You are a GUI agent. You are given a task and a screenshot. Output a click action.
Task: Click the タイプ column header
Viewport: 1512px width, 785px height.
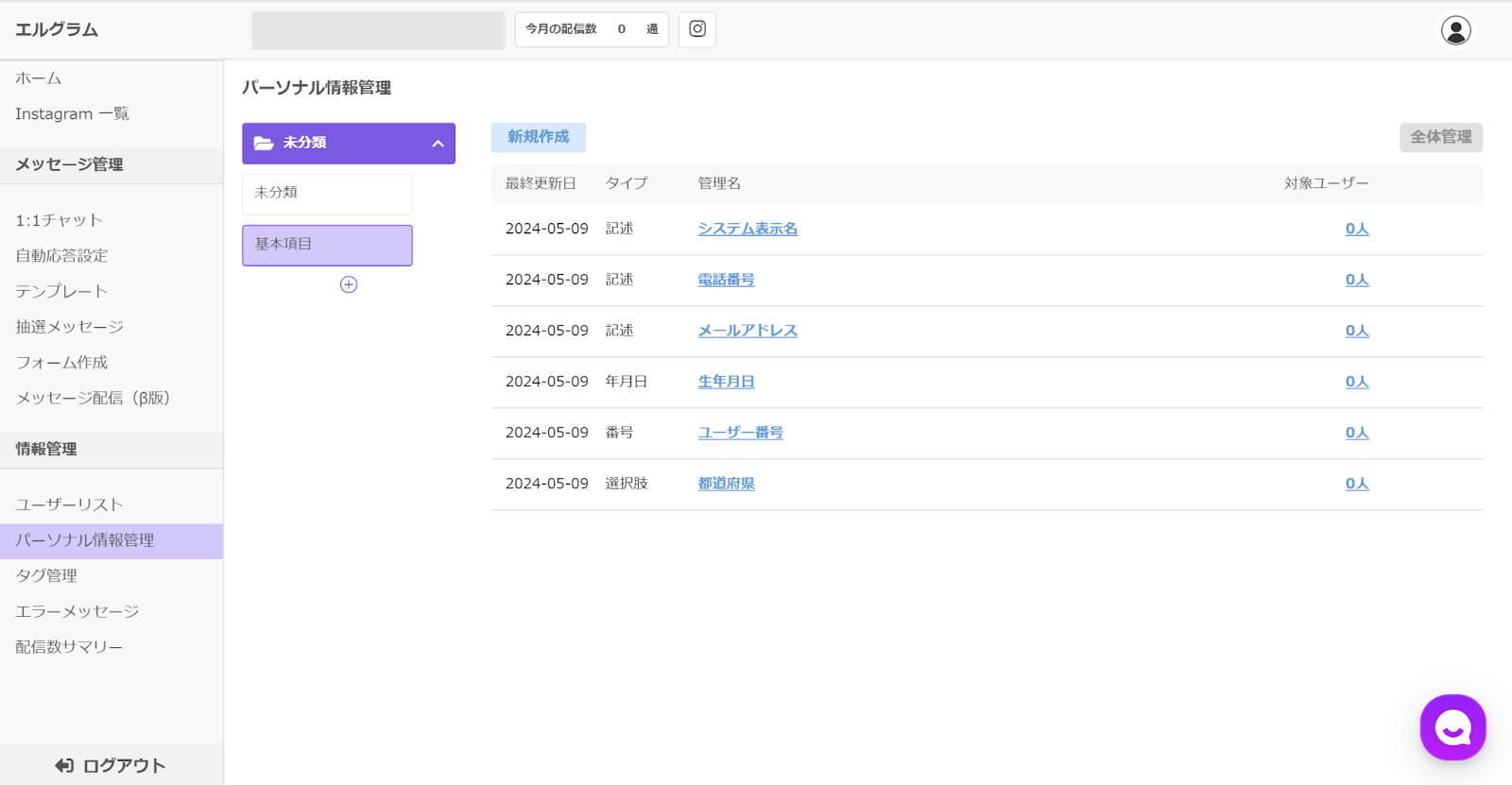click(627, 183)
